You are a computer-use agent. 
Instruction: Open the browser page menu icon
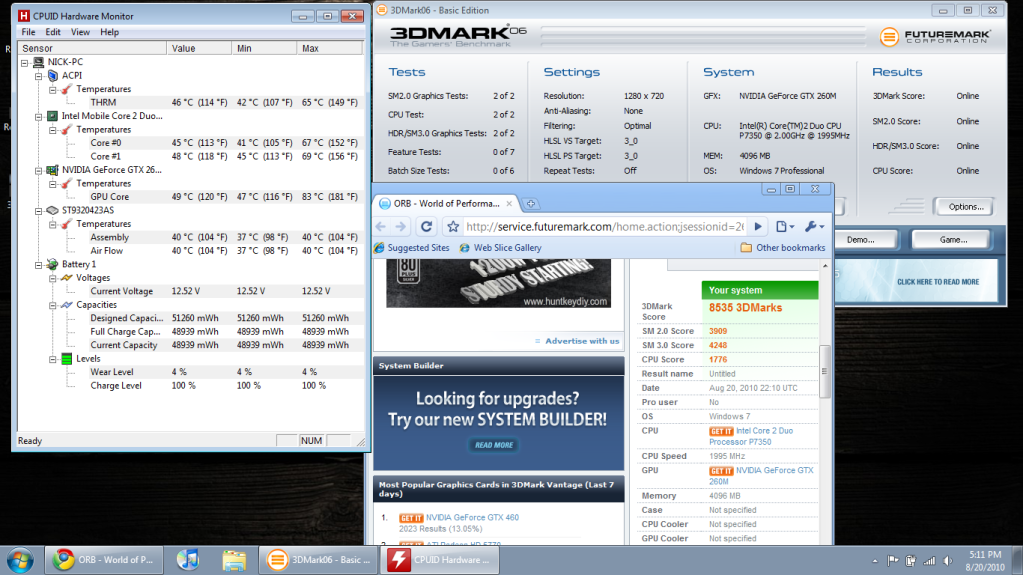tap(785, 226)
